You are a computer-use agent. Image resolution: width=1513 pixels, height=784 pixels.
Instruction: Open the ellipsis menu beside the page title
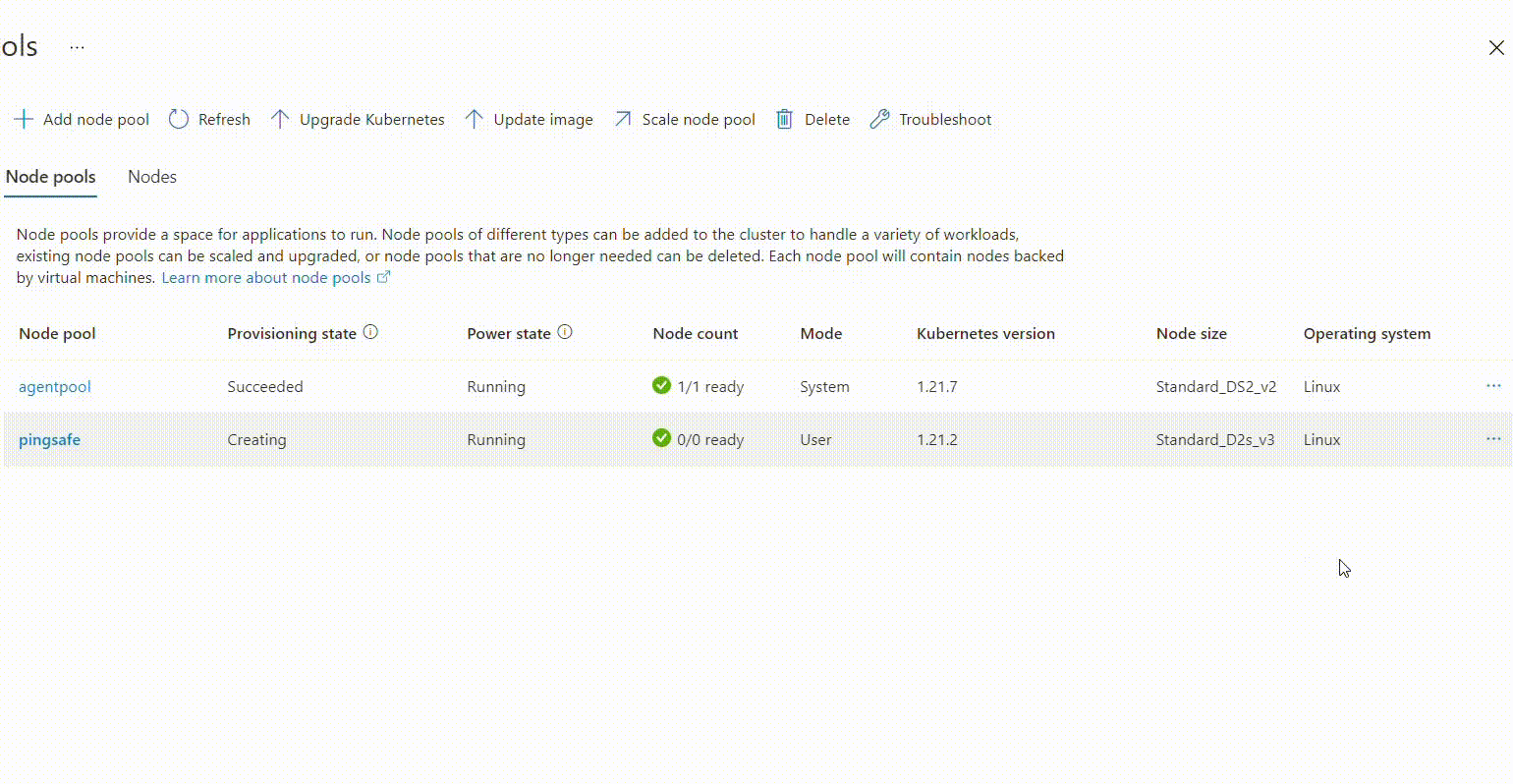tap(78, 47)
